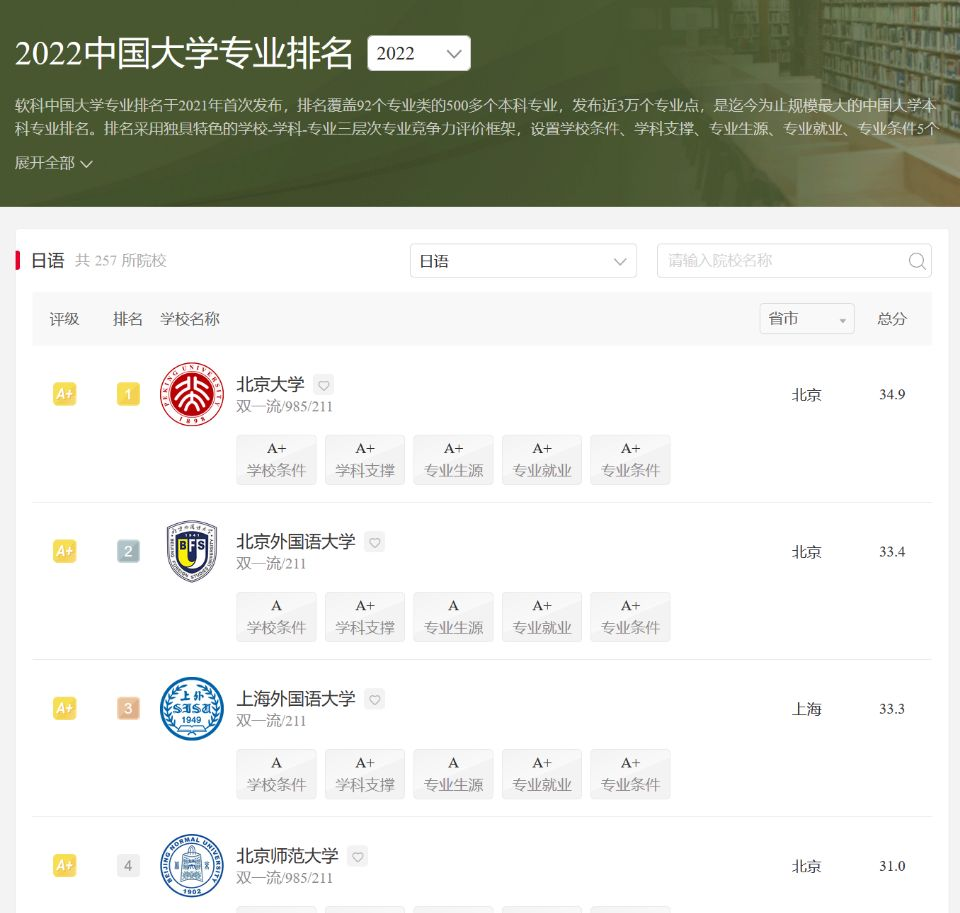Click 上海外国语大学 学科支撑 A+ indicator
This screenshot has height=913, width=960.
tap(365, 774)
